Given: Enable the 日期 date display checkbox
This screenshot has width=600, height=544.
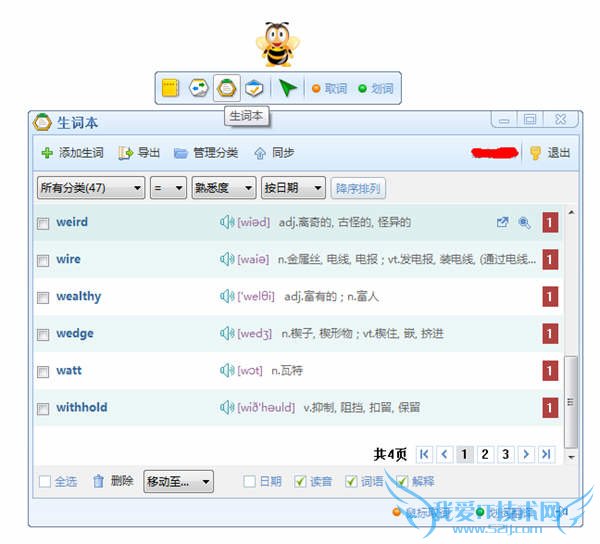Looking at the screenshot, I should pos(249,481).
